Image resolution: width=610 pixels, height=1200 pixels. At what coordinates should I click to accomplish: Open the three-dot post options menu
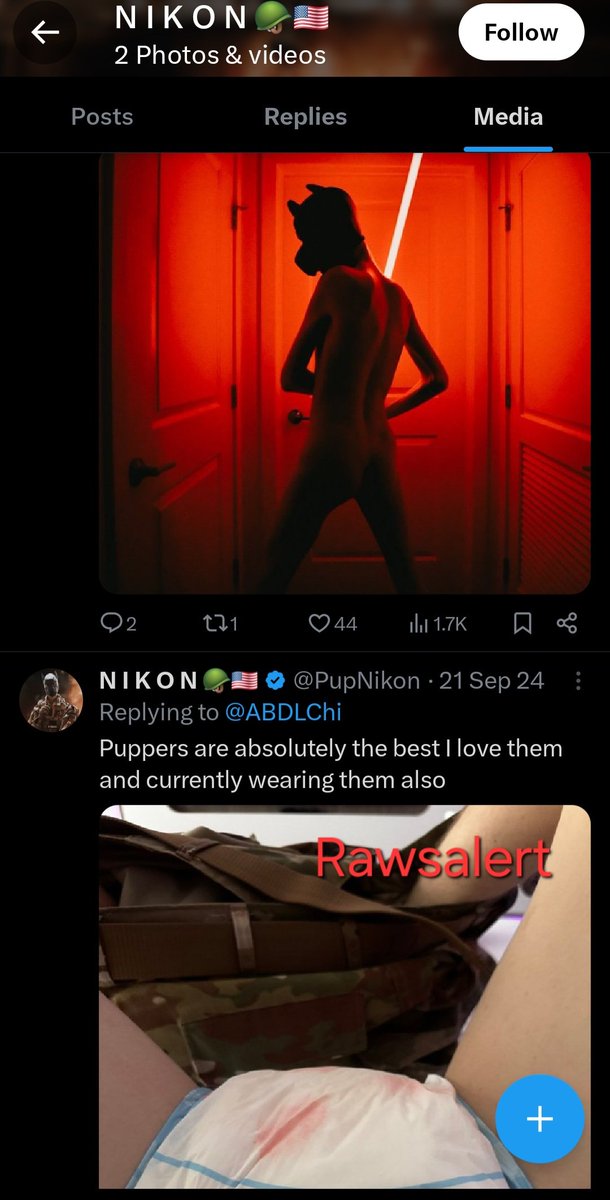click(x=577, y=681)
